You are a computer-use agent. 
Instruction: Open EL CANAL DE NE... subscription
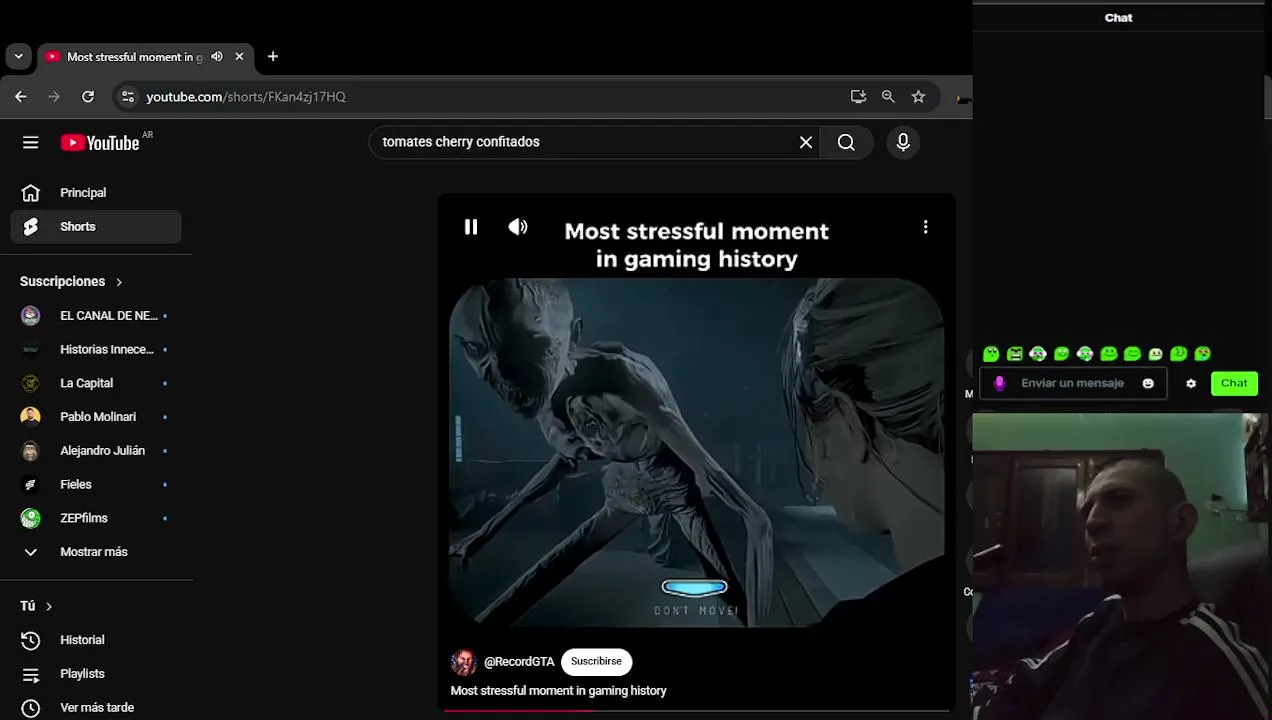96,316
